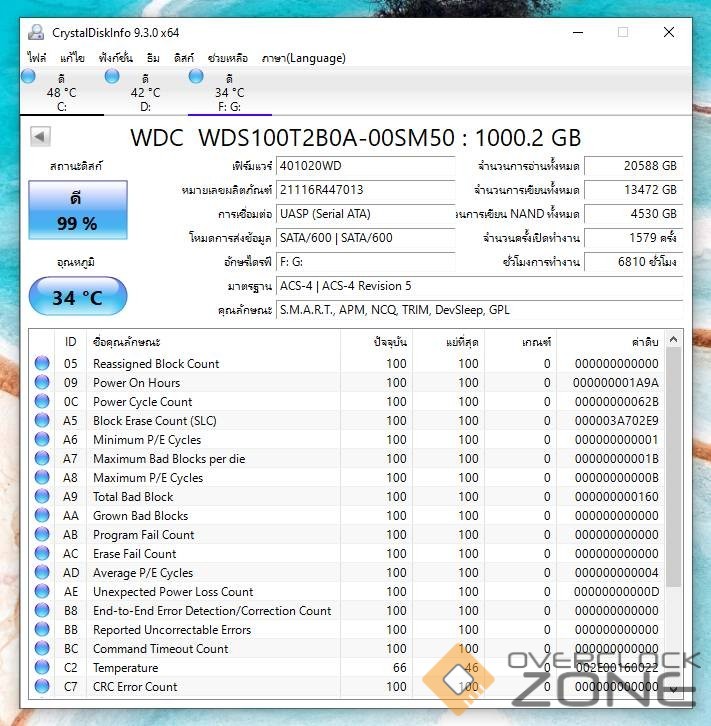This screenshot has width=711, height=726.
Task: Click the scroll up arrow of attribute list
Action: point(674,339)
